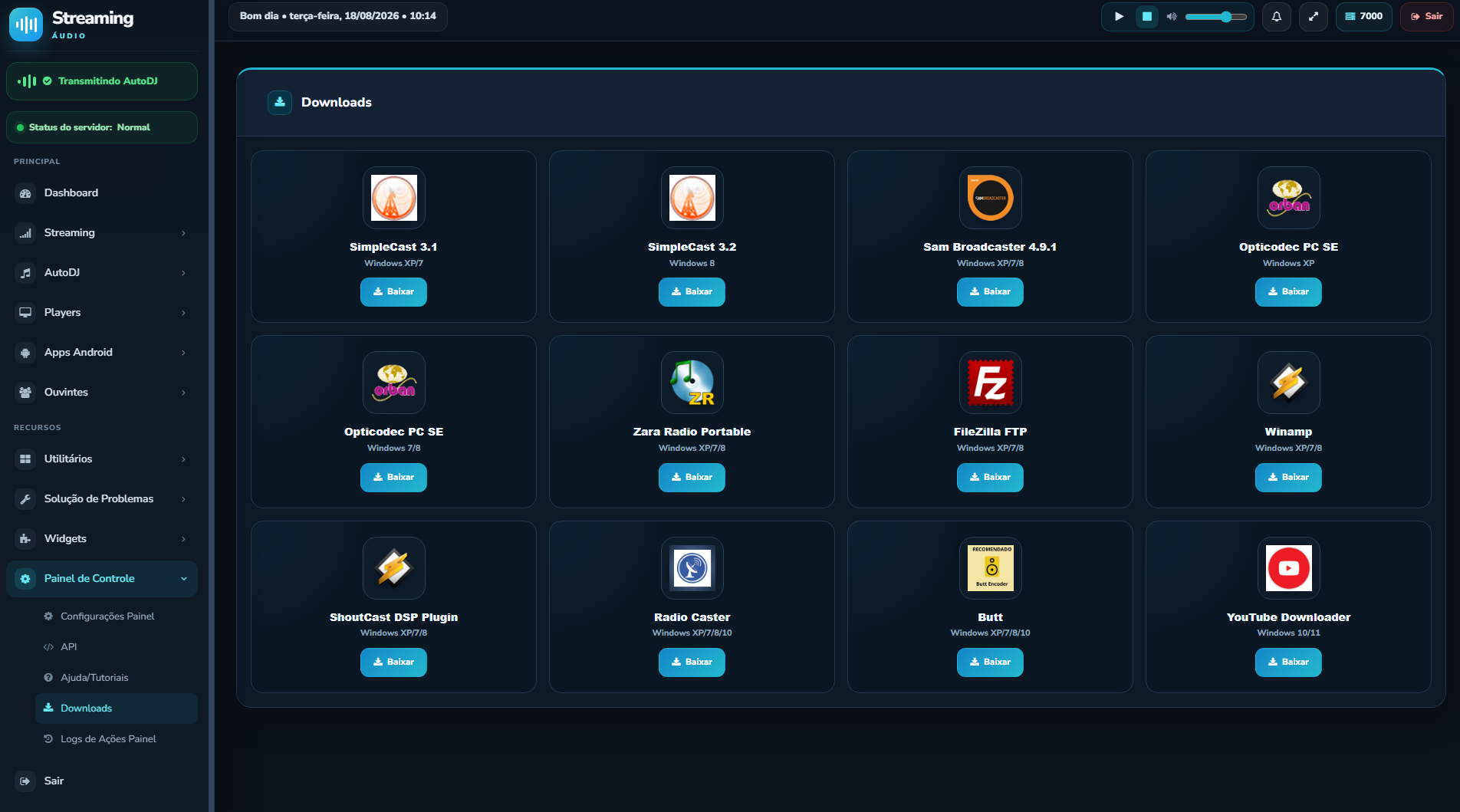Open the Streaming sidebar menu
This screenshot has width=1460, height=812.
click(x=102, y=233)
